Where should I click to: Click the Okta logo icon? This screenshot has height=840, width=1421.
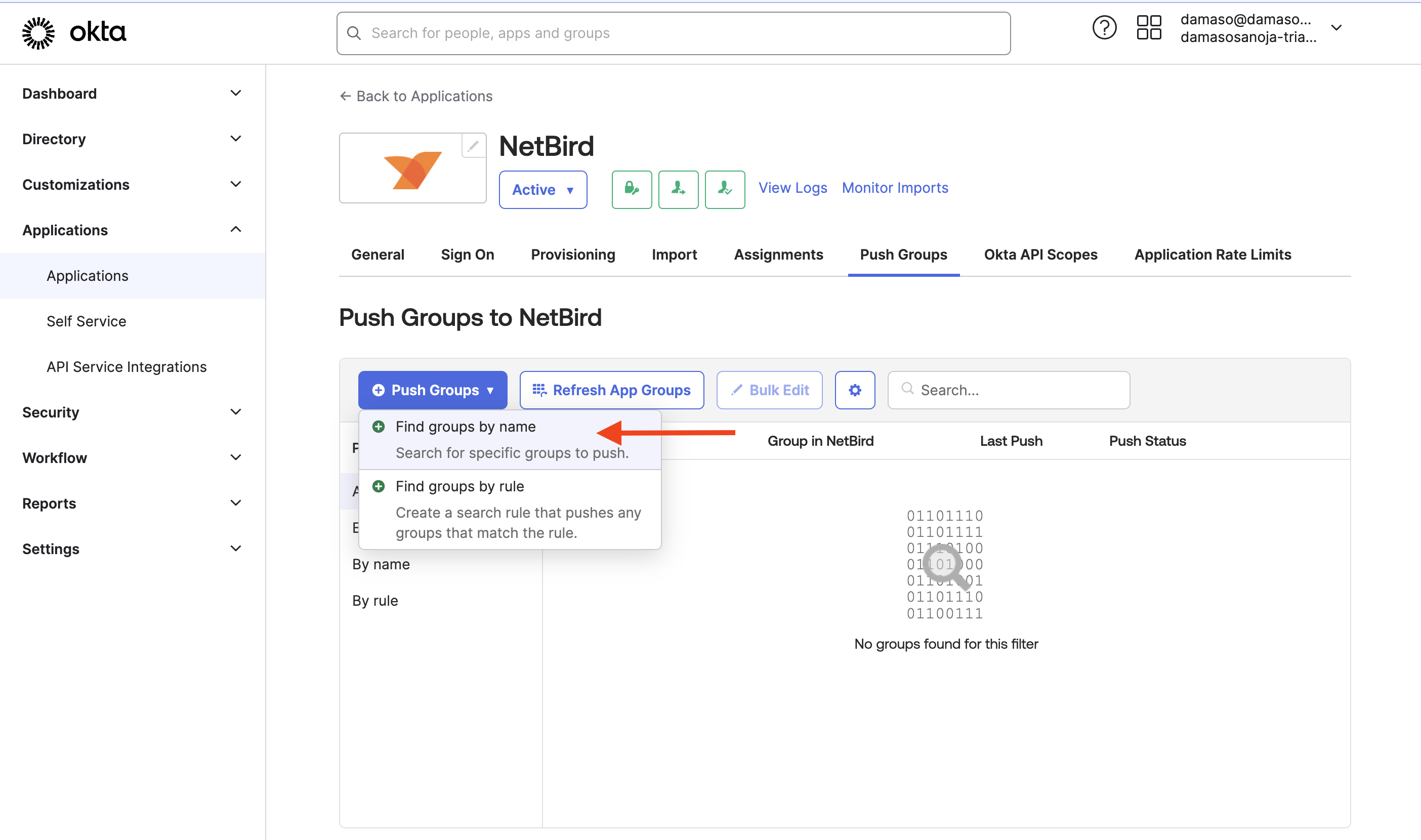[38, 33]
